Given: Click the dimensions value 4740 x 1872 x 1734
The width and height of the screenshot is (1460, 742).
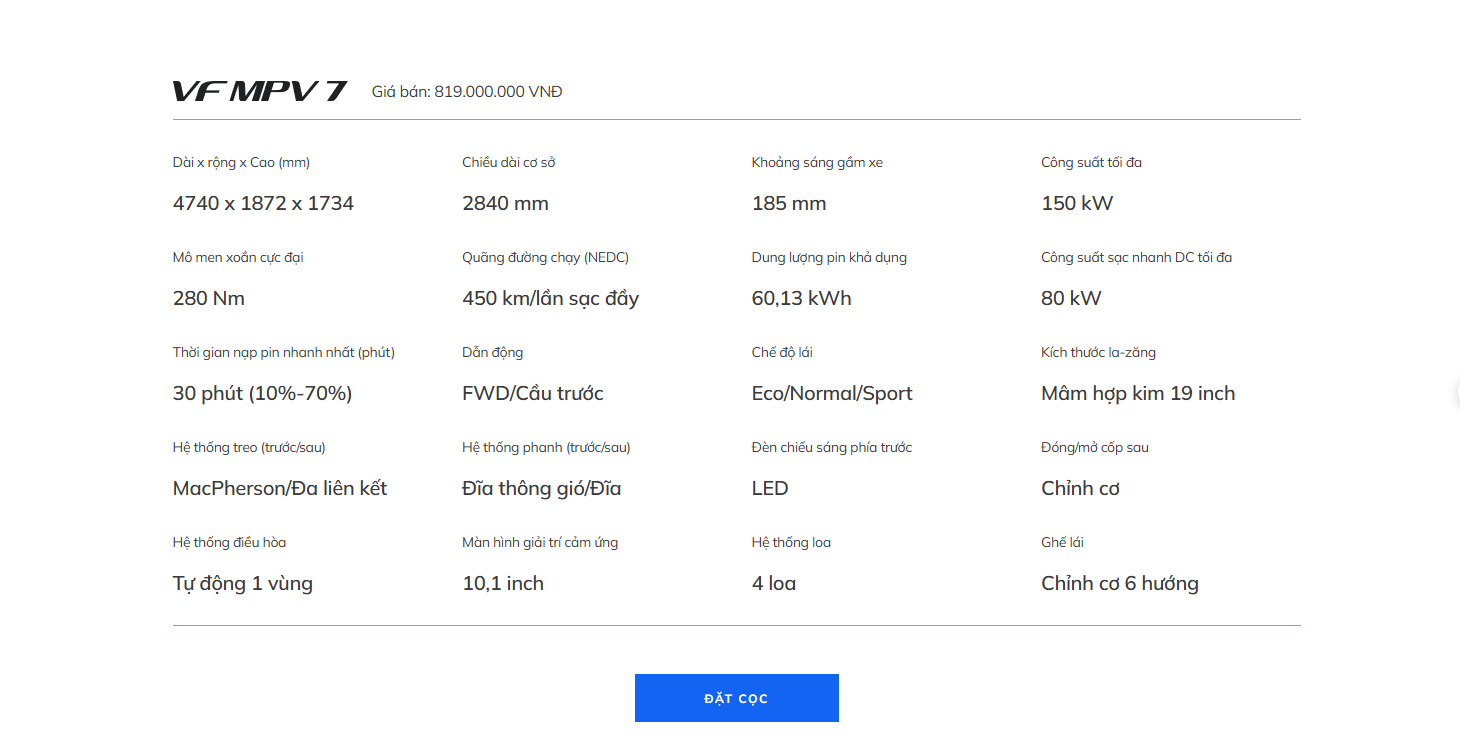Looking at the screenshot, I should (263, 203).
